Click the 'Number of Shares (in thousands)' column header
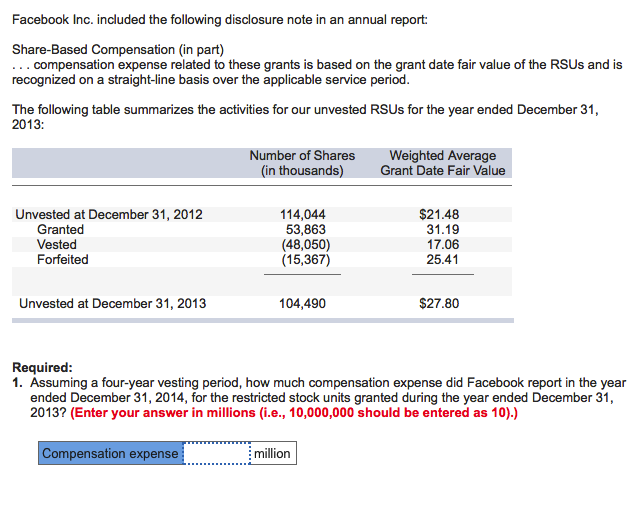Viewport: 642px width, 532px height. pos(303,163)
